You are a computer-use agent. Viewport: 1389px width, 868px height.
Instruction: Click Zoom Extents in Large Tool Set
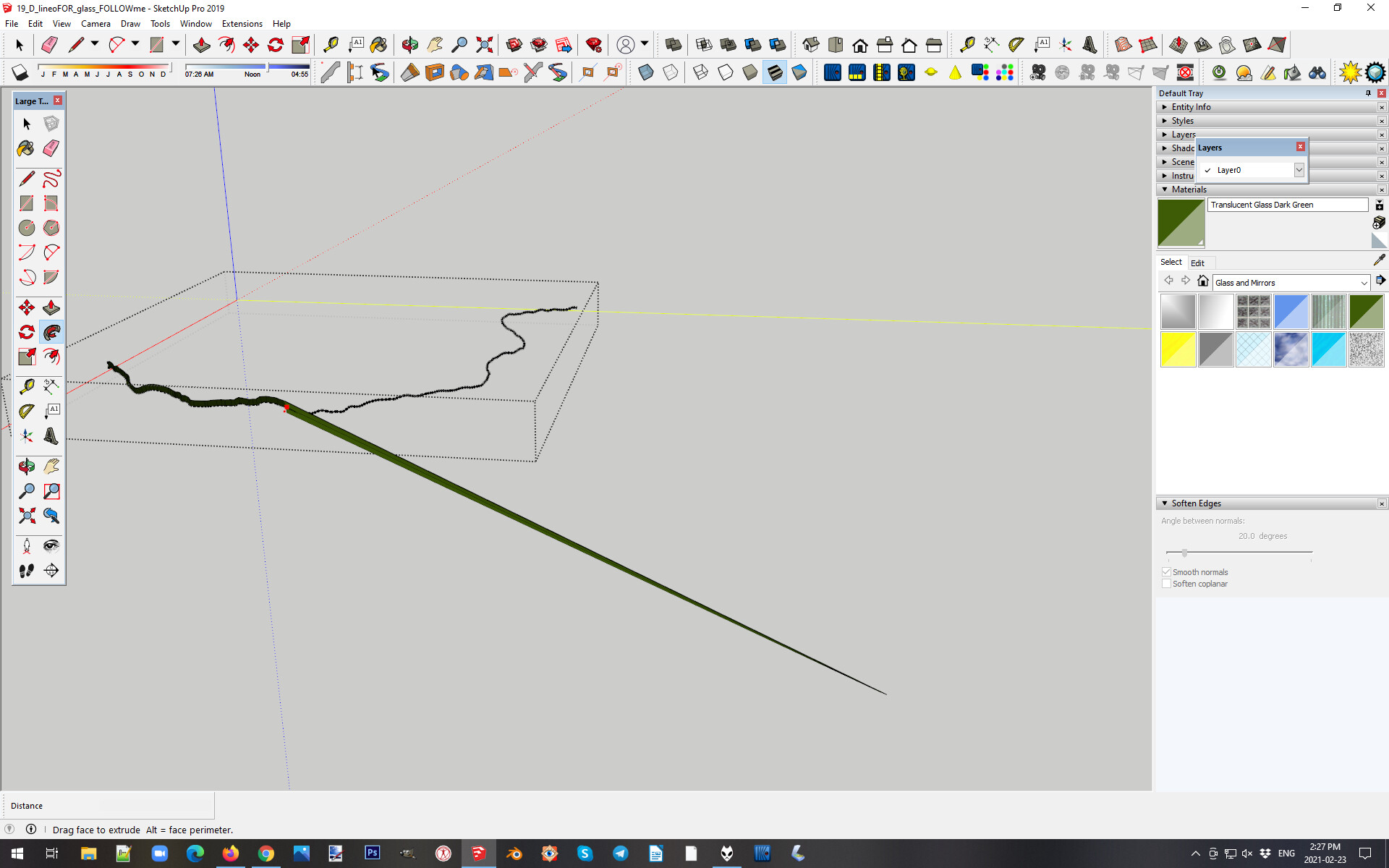26,516
